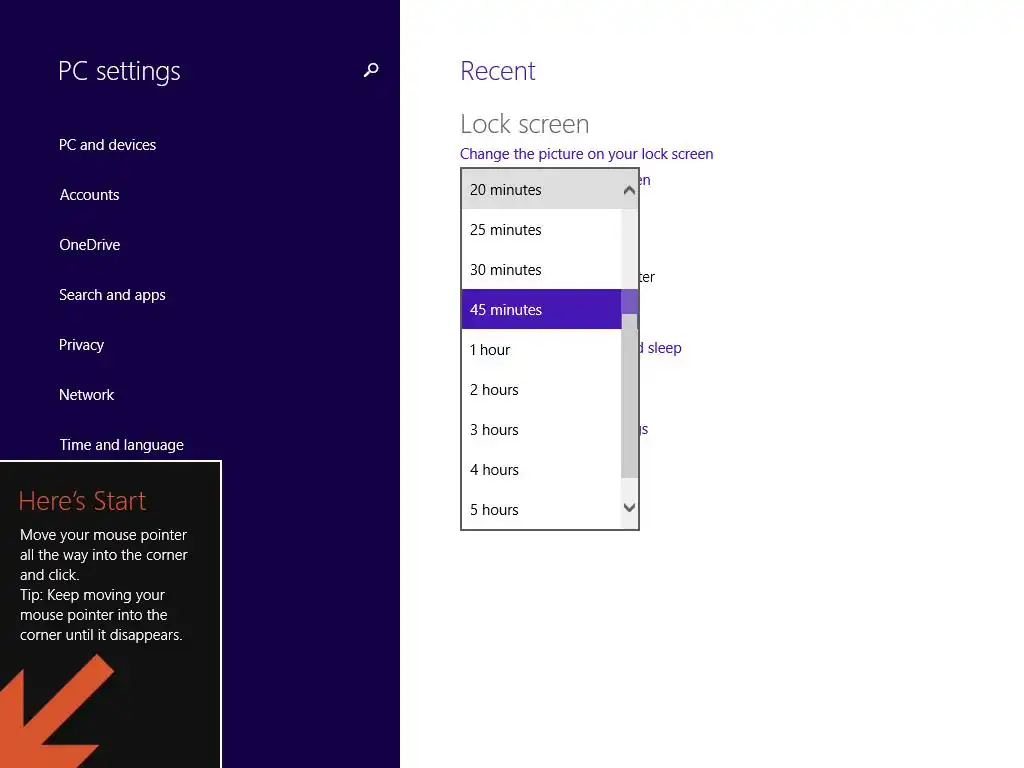1024x768 pixels.
Task: Pick the 3 hours option
Action: click(541, 430)
